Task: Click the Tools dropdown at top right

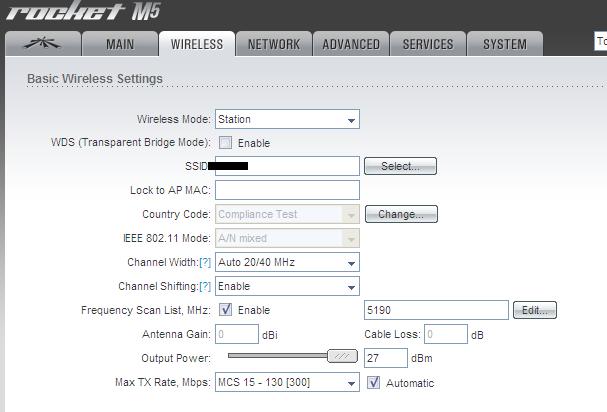Action: (601, 41)
